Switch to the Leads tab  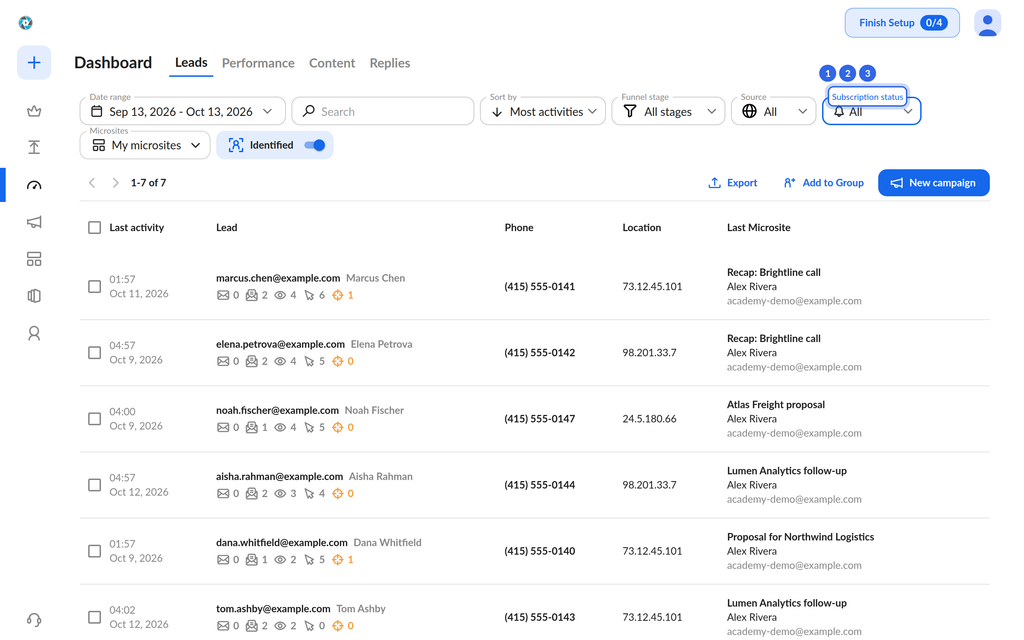[x=191, y=63]
